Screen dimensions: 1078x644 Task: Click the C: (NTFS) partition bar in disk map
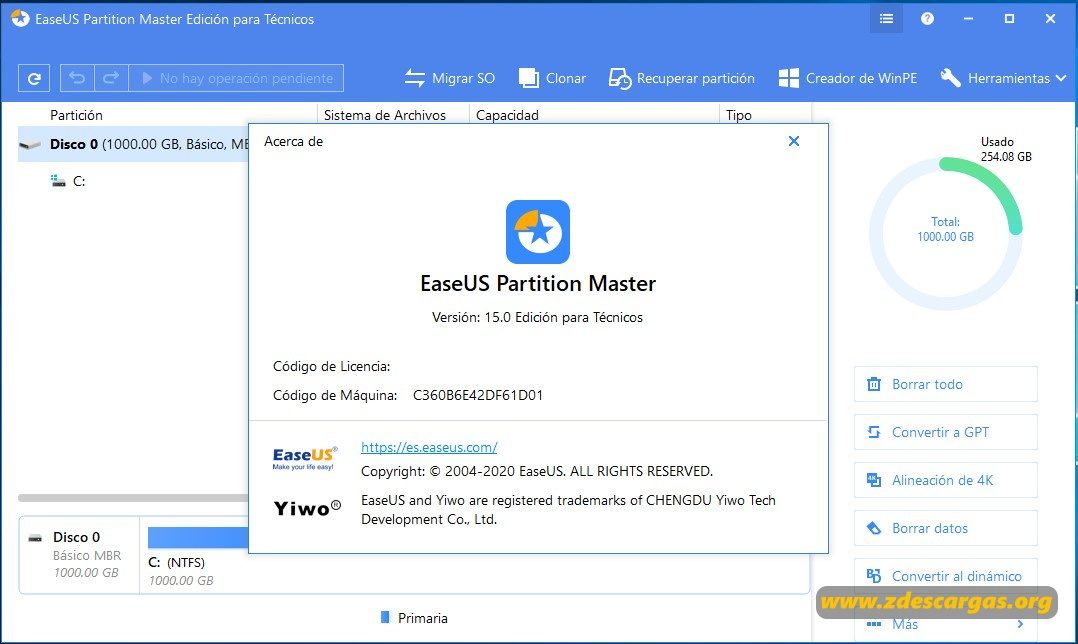tap(198, 537)
